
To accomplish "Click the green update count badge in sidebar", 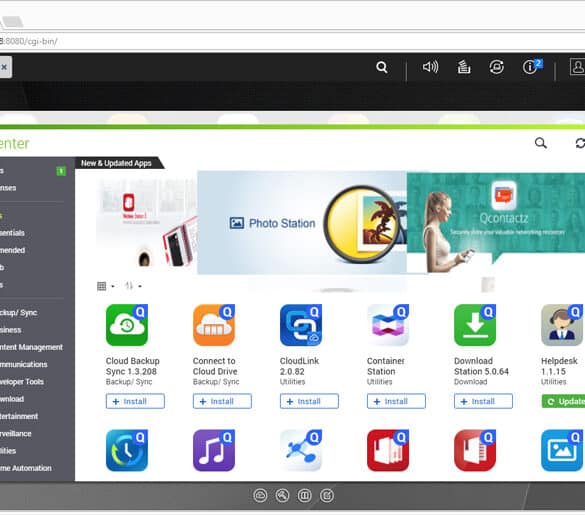I will [x=61, y=171].
